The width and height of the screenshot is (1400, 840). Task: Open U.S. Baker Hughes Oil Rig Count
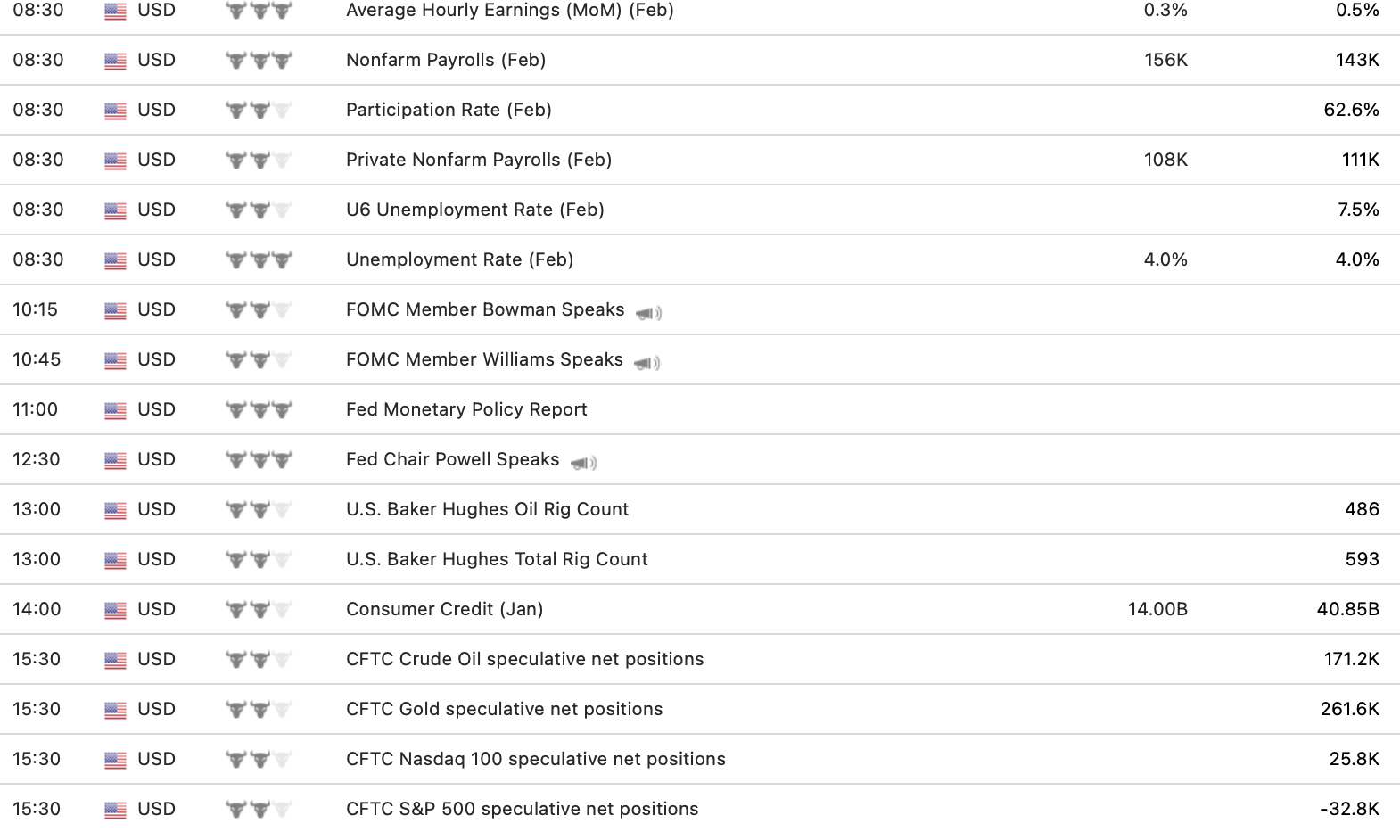pos(487,509)
